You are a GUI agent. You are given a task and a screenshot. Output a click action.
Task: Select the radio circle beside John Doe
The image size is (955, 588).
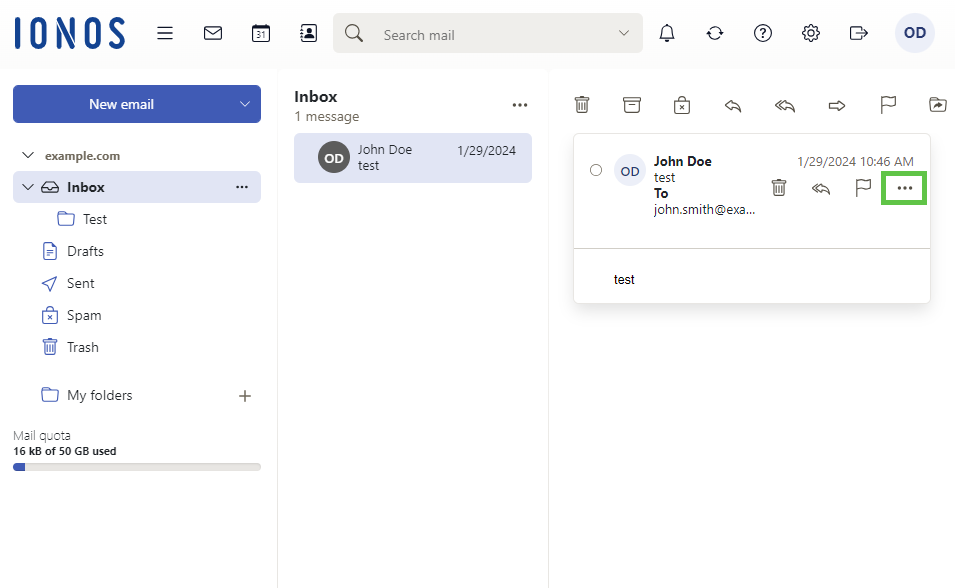pos(596,170)
